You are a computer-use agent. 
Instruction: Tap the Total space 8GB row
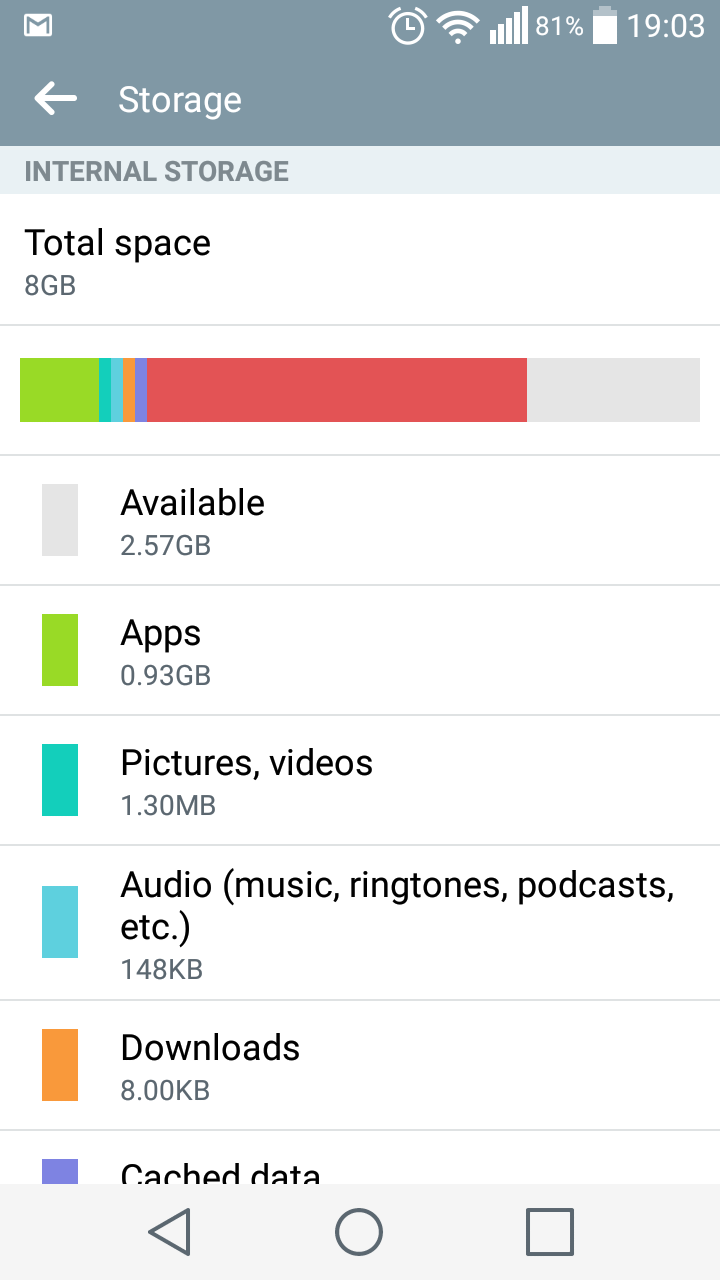(x=360, y=260)
